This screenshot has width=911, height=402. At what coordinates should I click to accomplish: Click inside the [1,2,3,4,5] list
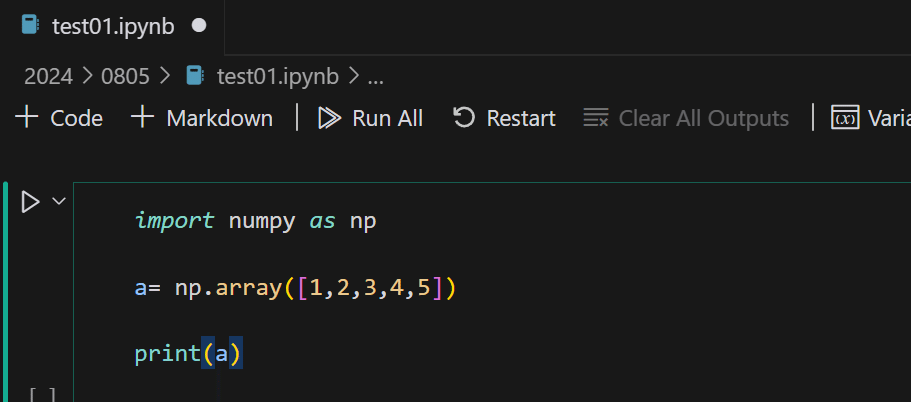[x=370, y=289]
